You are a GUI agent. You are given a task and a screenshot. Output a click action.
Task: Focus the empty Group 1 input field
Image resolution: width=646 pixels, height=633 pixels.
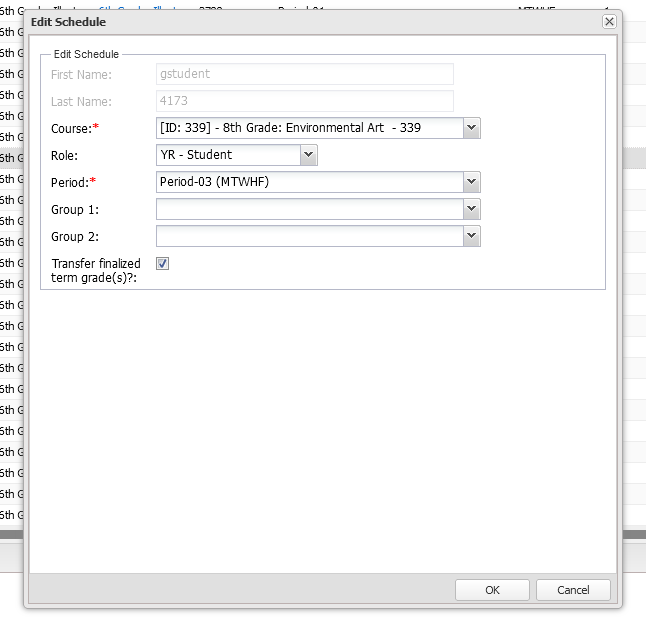coord(310,209)
